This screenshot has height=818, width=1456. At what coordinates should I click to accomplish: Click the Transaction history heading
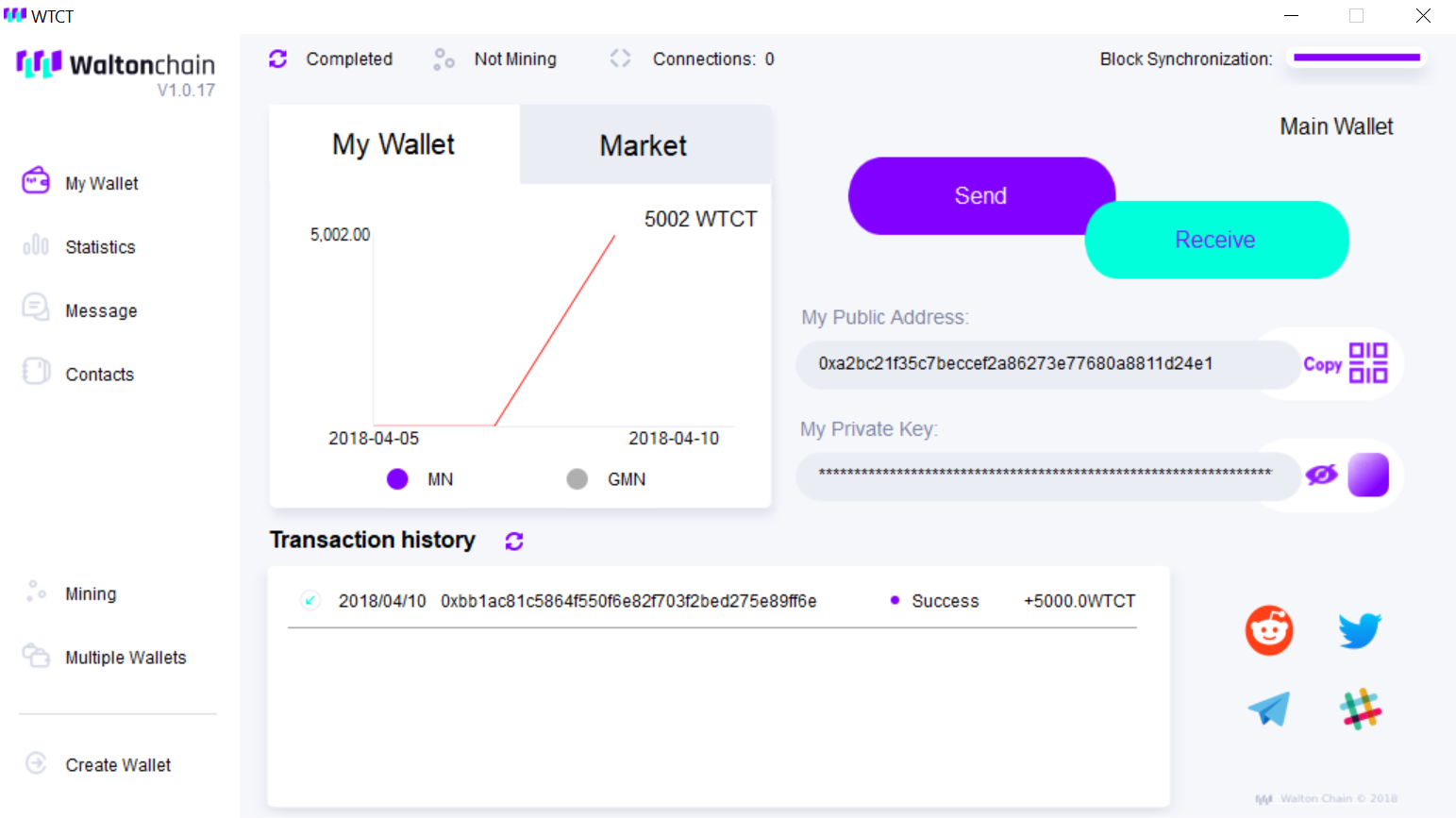[x=373, y=540]
